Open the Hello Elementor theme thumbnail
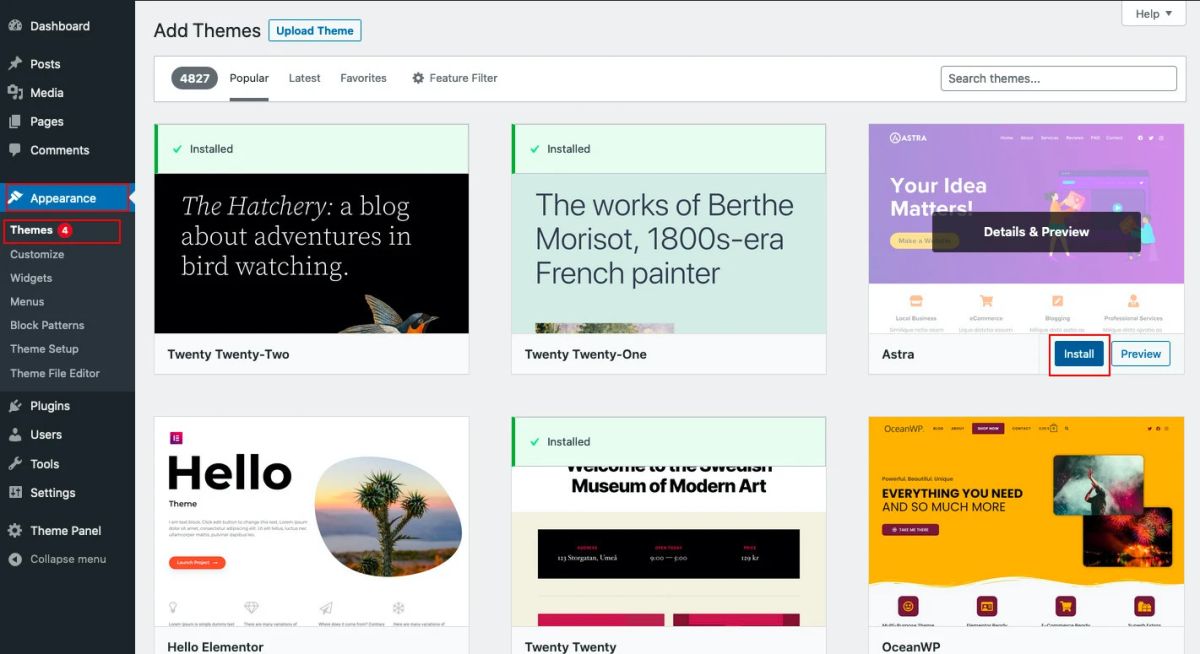The height and width of the screenshot is (654, 1200). click(311, 522)
